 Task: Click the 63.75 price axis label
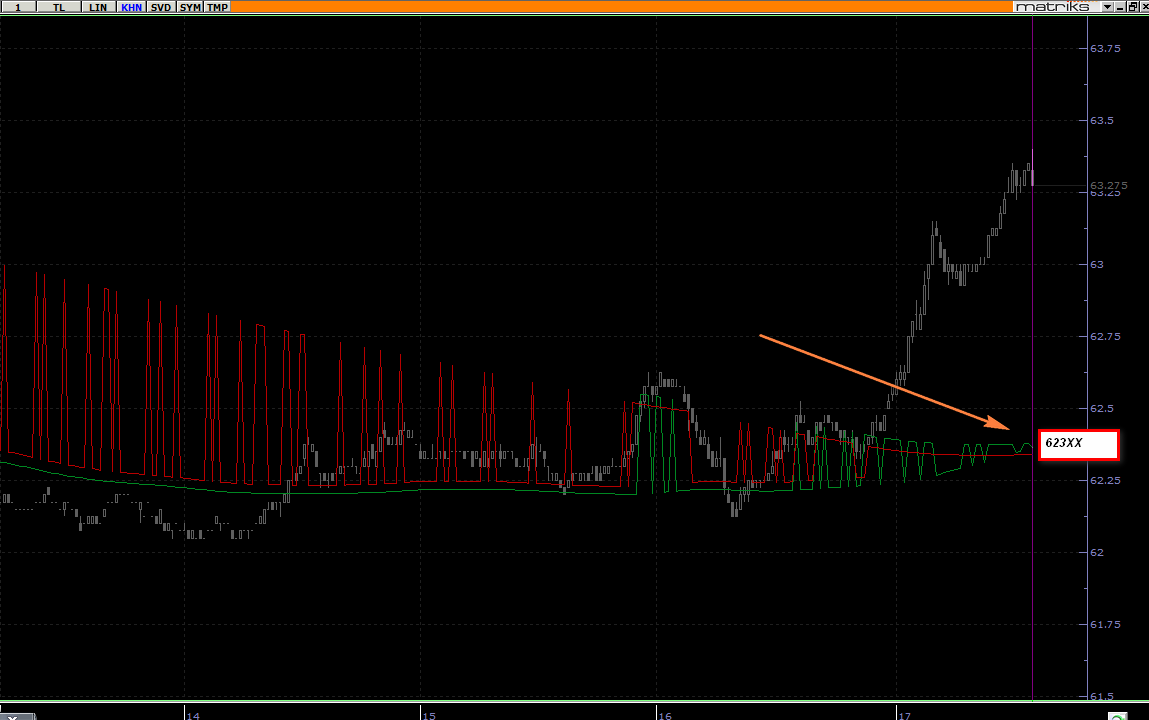click(x=1105, y=48)
